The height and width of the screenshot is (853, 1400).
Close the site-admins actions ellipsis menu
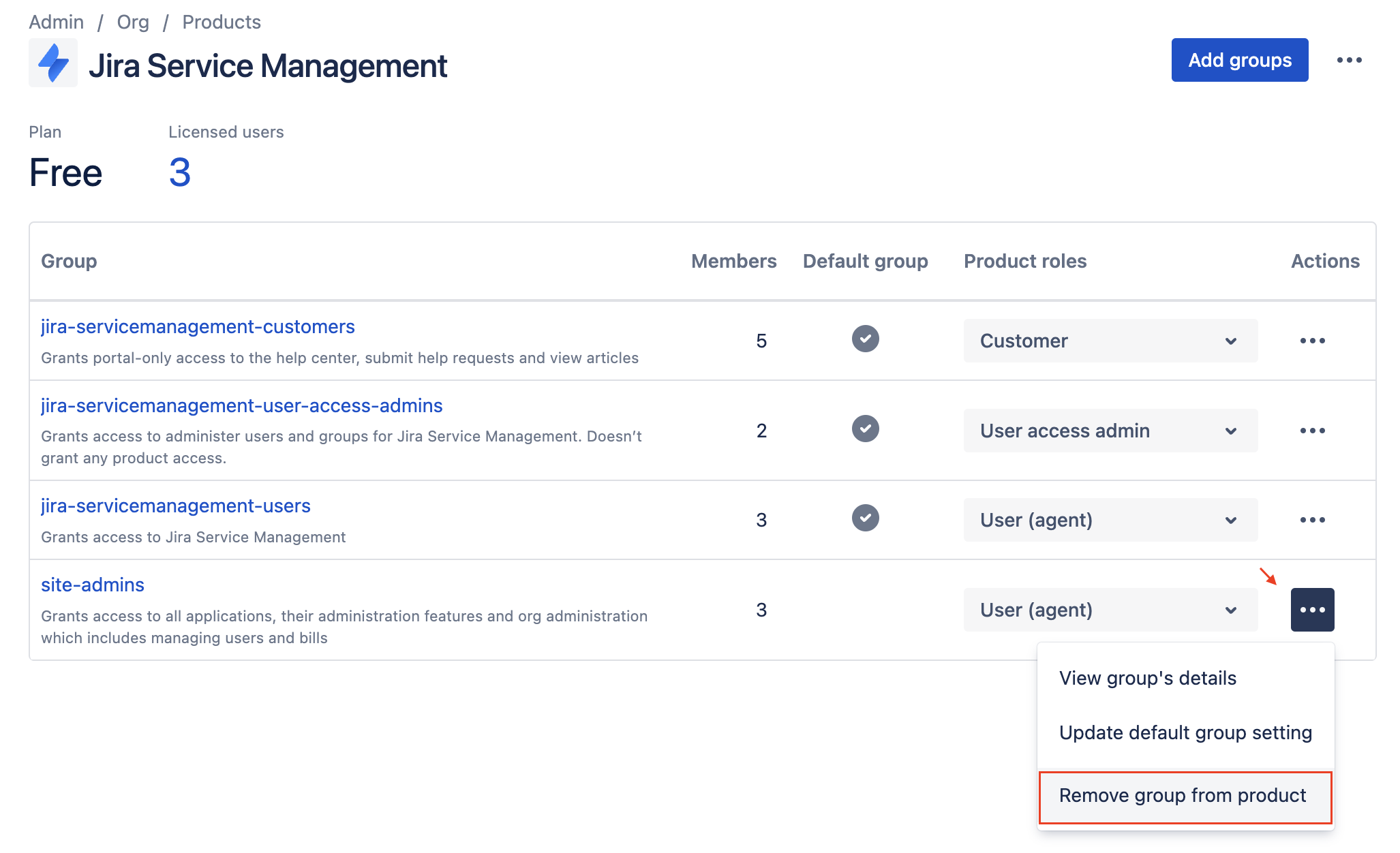tap(1312, 610)
